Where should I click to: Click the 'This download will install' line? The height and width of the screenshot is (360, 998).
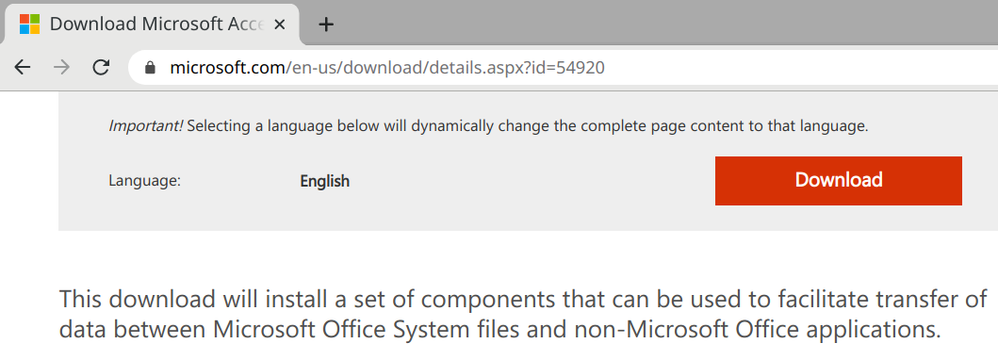(x=523, y=299)
